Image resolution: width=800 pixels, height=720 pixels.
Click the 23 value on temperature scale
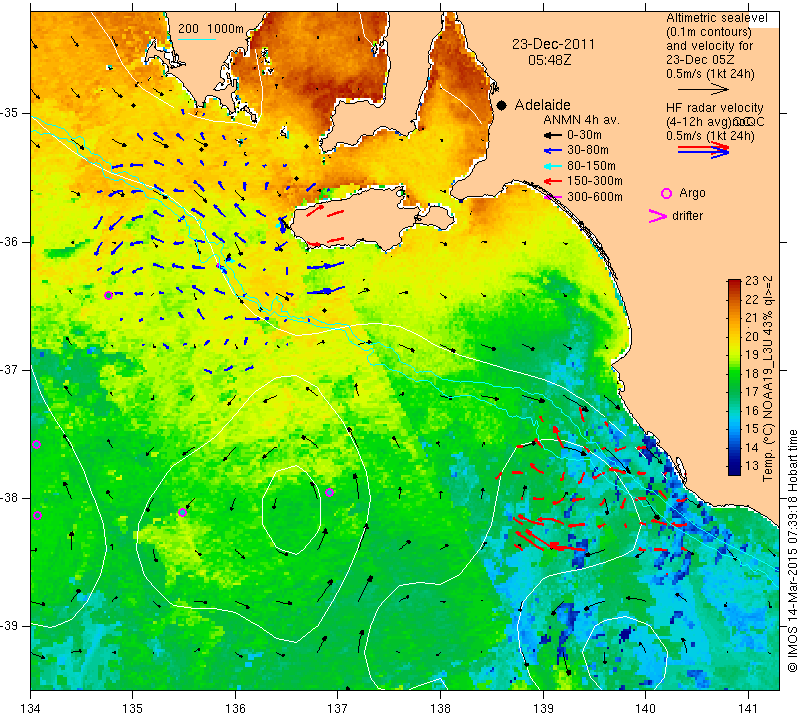point(752,281)
